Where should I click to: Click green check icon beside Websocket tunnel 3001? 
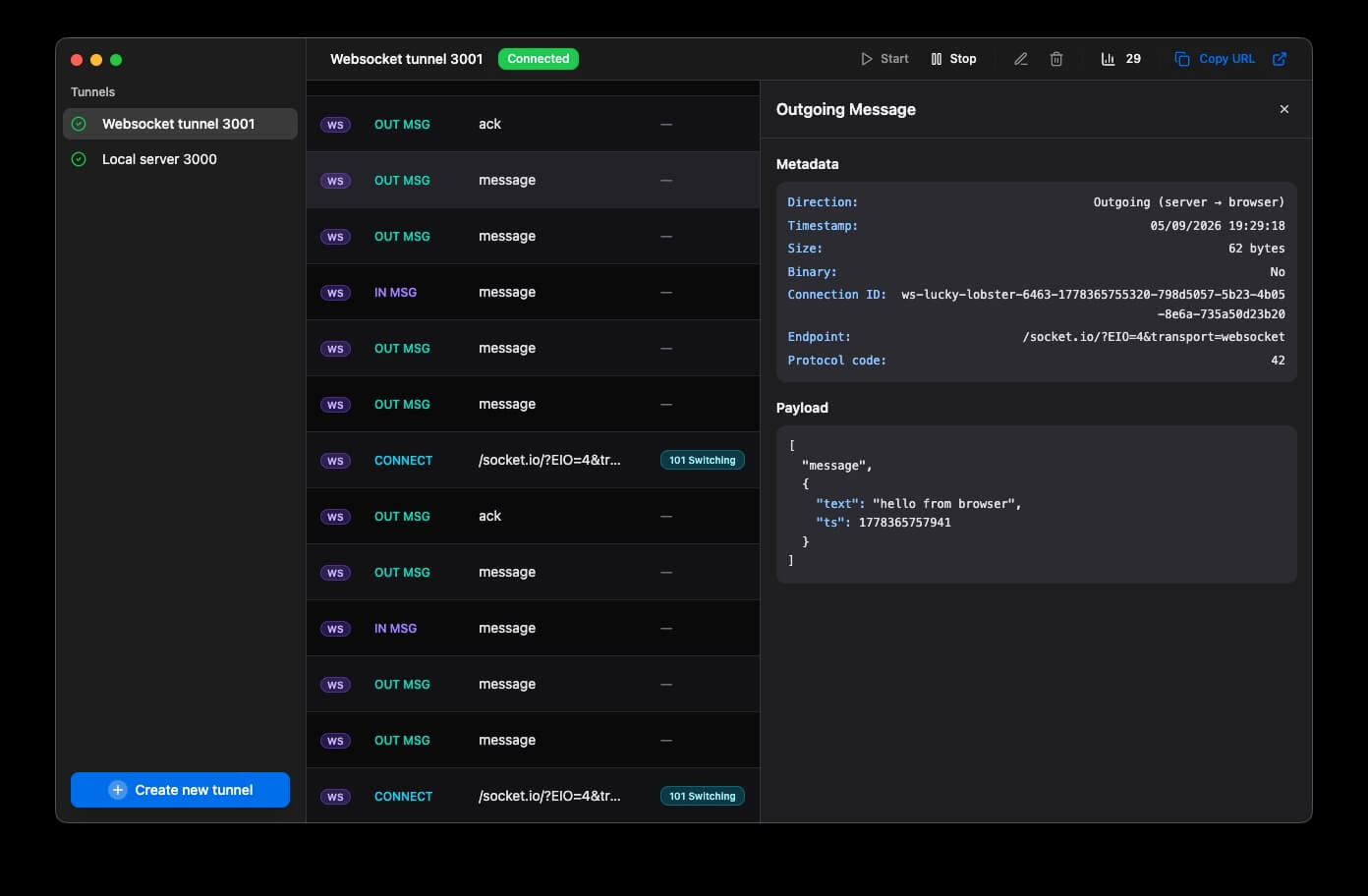click(79, 124)
